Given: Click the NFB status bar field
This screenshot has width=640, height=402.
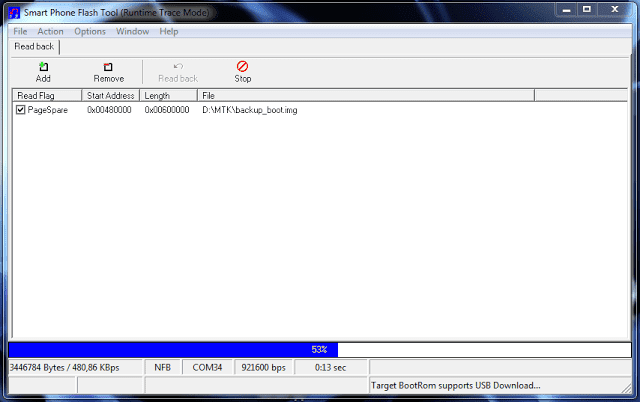Looking at the screenshot, I should (x=162, y=367).
